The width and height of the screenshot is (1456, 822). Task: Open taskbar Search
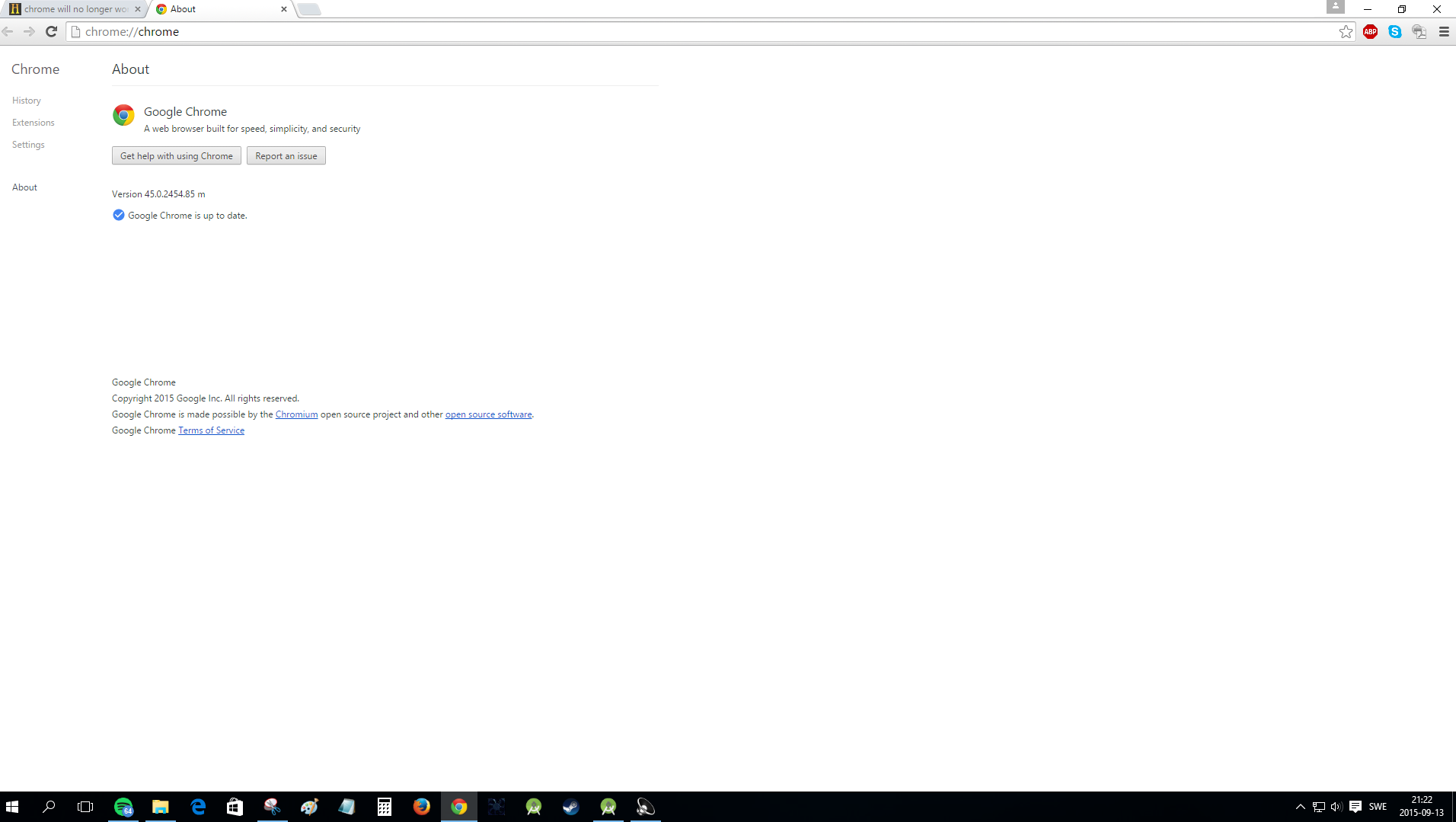(x=49, y=807)
